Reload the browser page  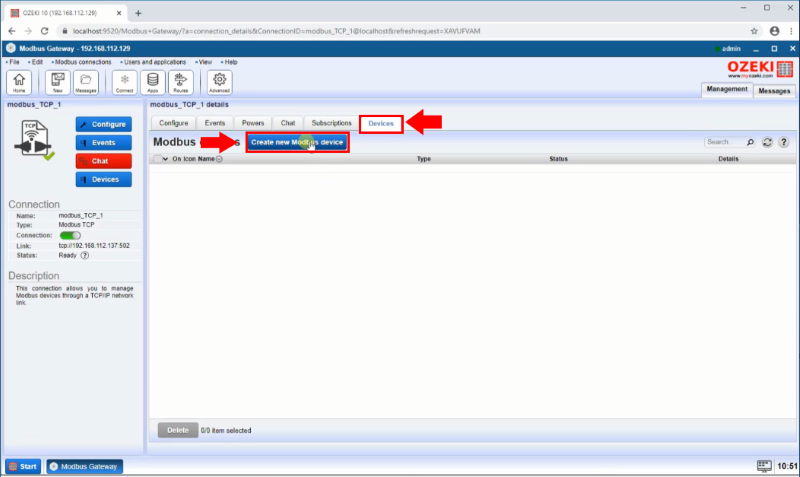[44, 31]
